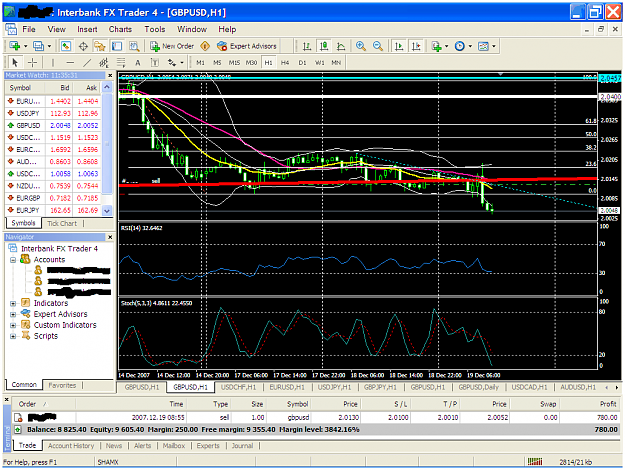Select the text label tool
Image resolution: width=625 pixels, height=470 pixels.
coord(155,63)
